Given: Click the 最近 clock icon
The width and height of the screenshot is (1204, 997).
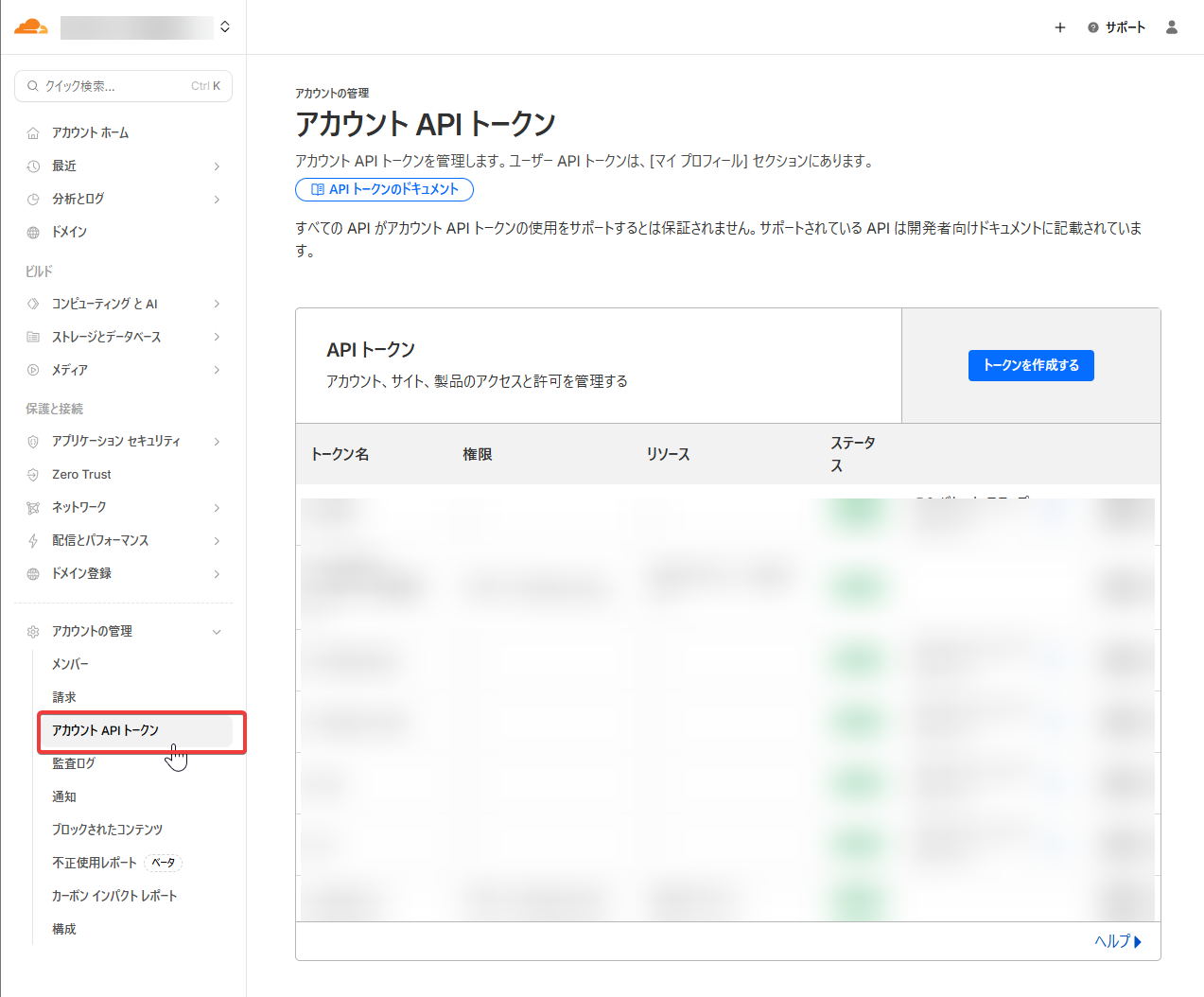Looking at the screenshot, I should [x=33, y=166].
